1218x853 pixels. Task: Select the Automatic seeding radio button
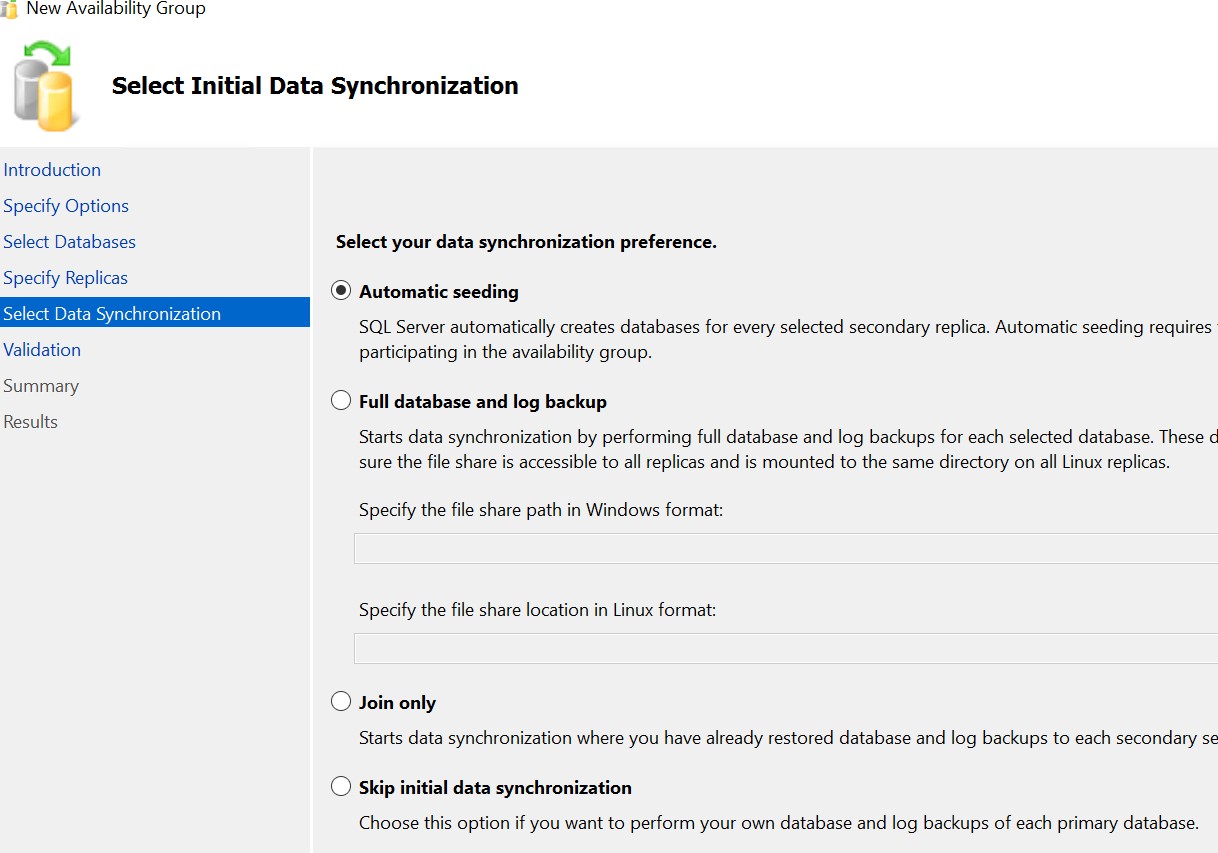(341, 291)
